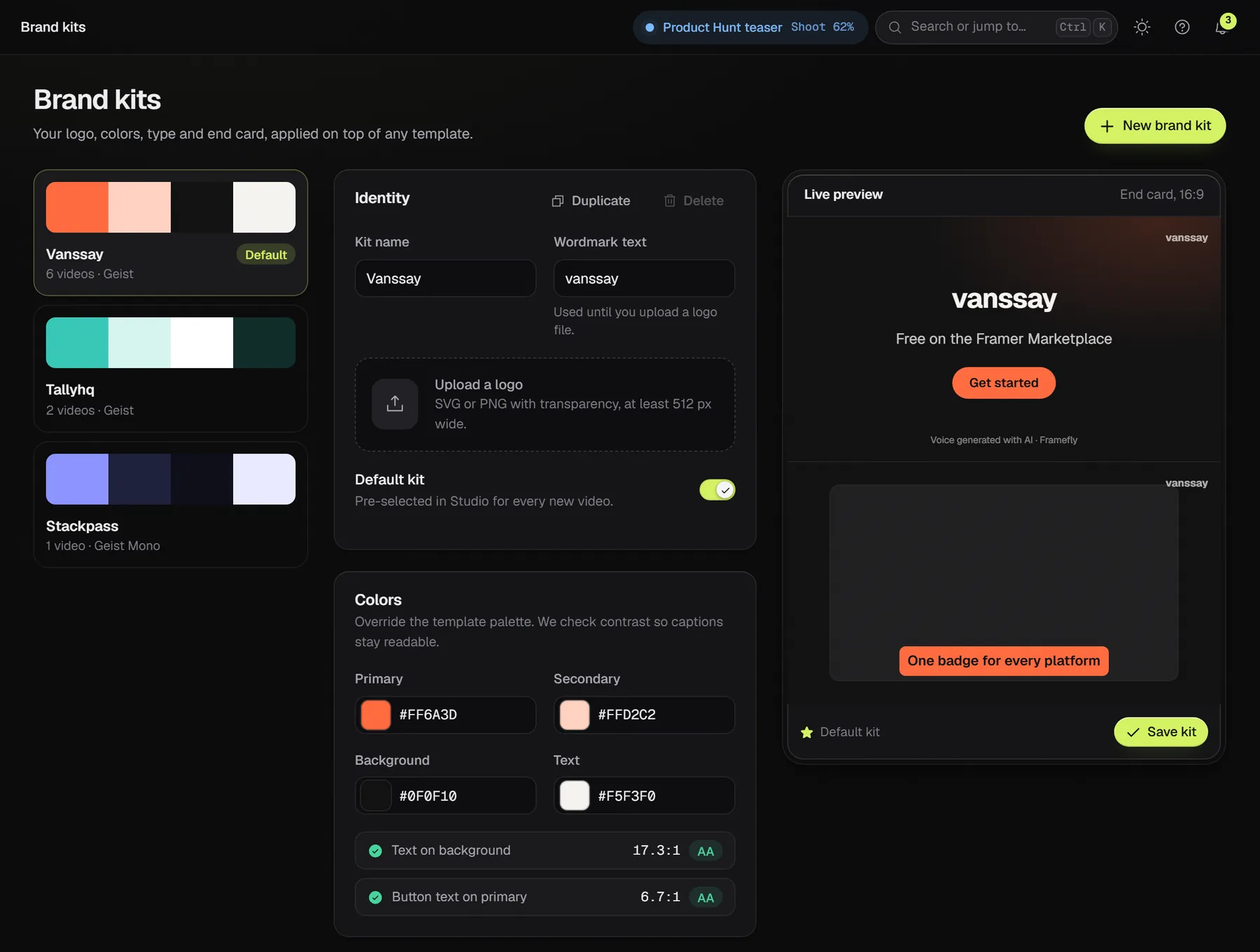Image resolution: width=1260 pixels, height=952 pixels.
Task: Open the Primary color swatch #FF6A3D
Action: click(x=376, y=715)
